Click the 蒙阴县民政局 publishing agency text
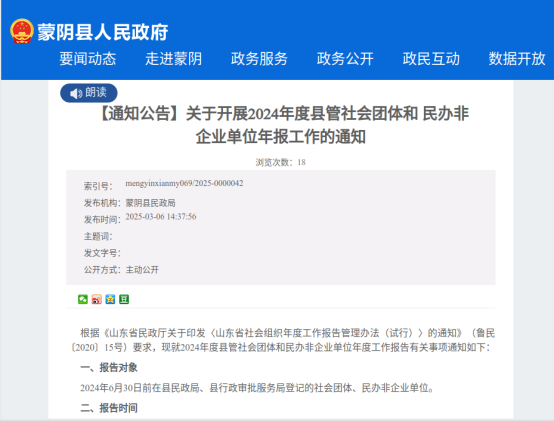The height and width of the screenshot is (421, 554). pyautogui.click(x=151, y=203)
